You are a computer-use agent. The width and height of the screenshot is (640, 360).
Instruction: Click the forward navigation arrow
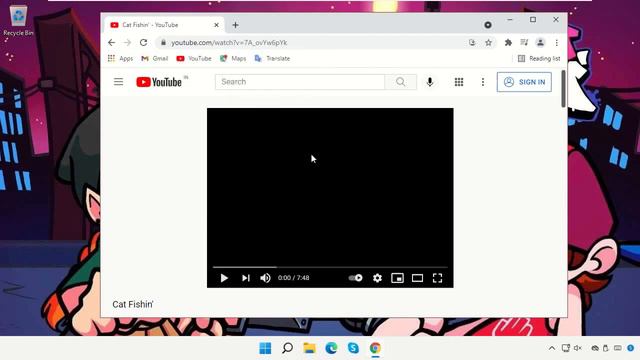click(127, 42)
